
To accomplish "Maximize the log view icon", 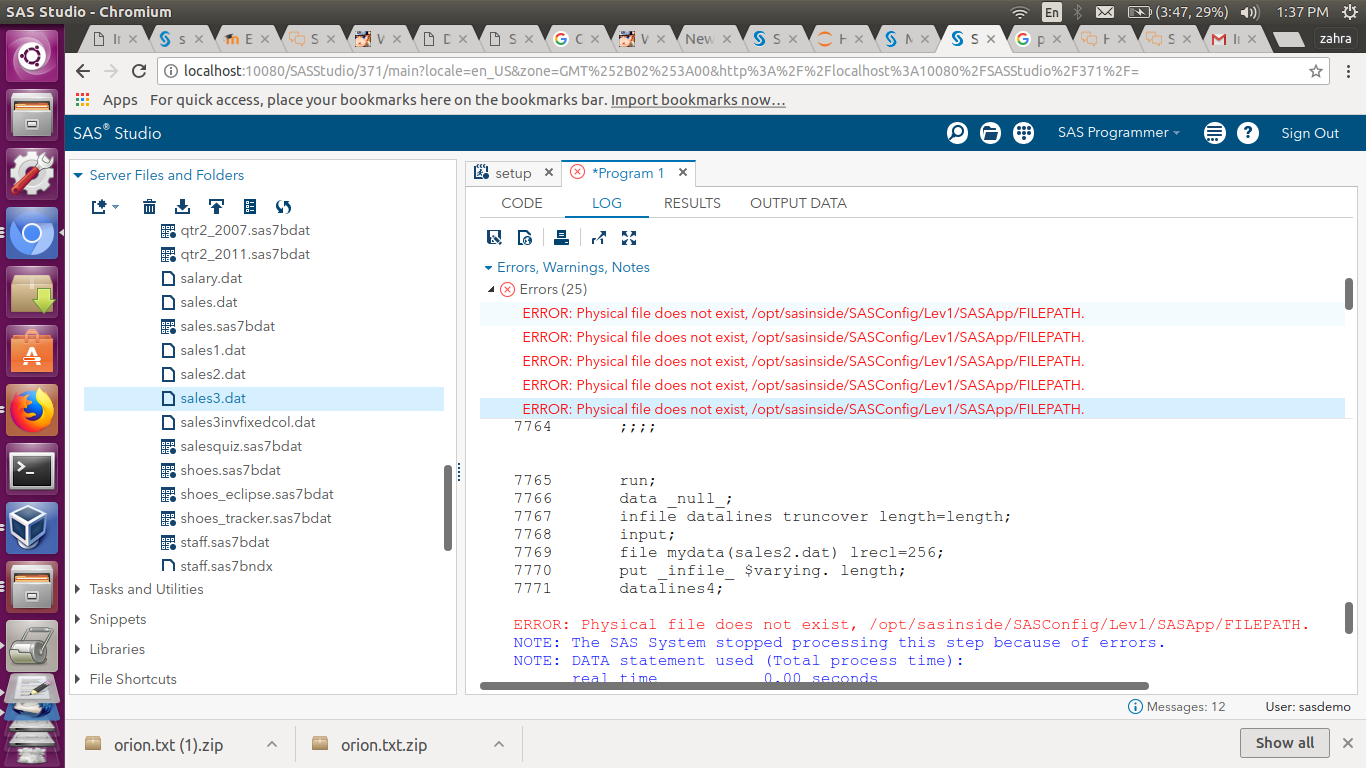I will click(629, 237).
